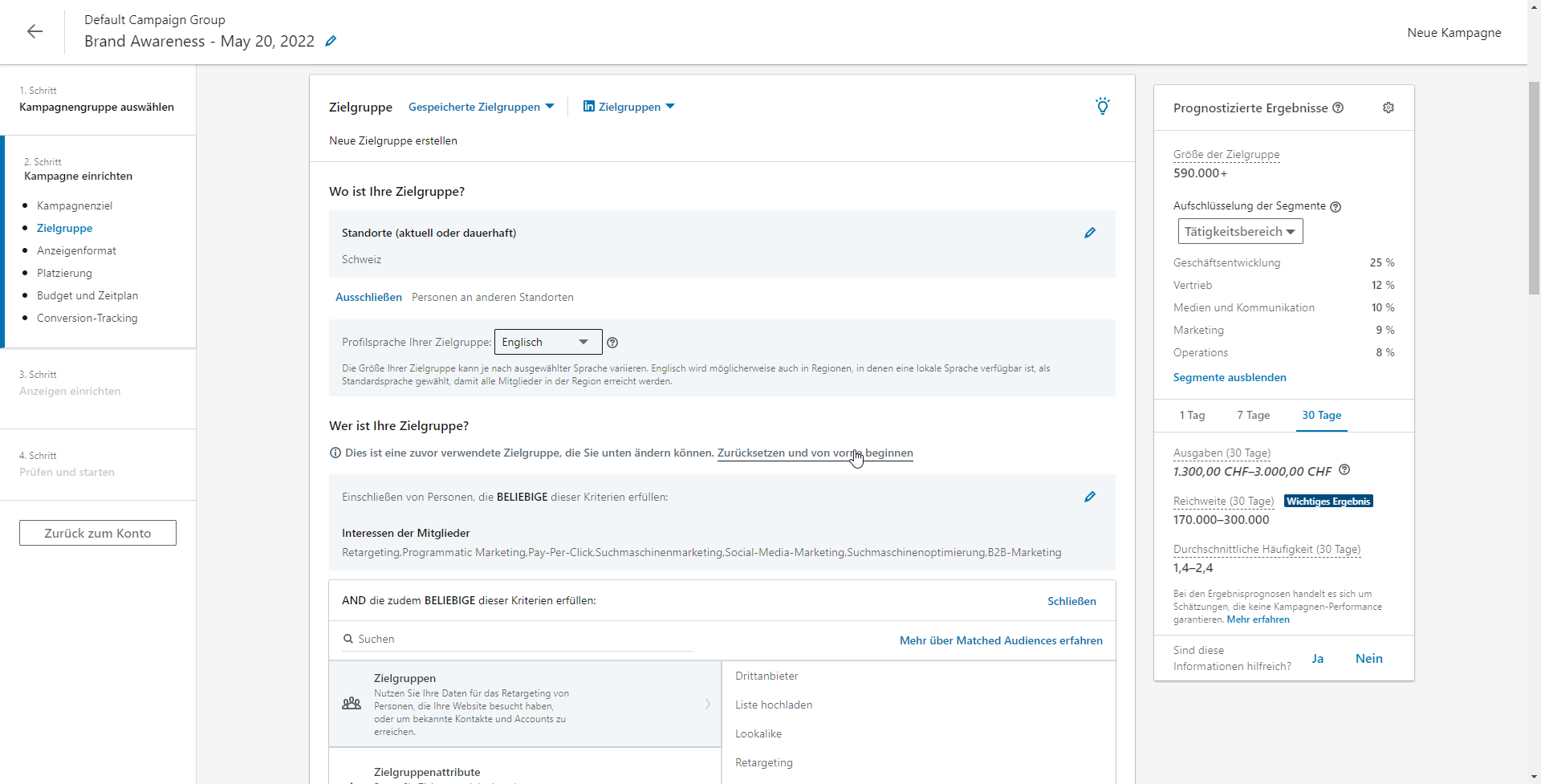Screen dimensions: 1541x784
Task: Click Neue Kampagne text
Action: [x=1454, y=32]
